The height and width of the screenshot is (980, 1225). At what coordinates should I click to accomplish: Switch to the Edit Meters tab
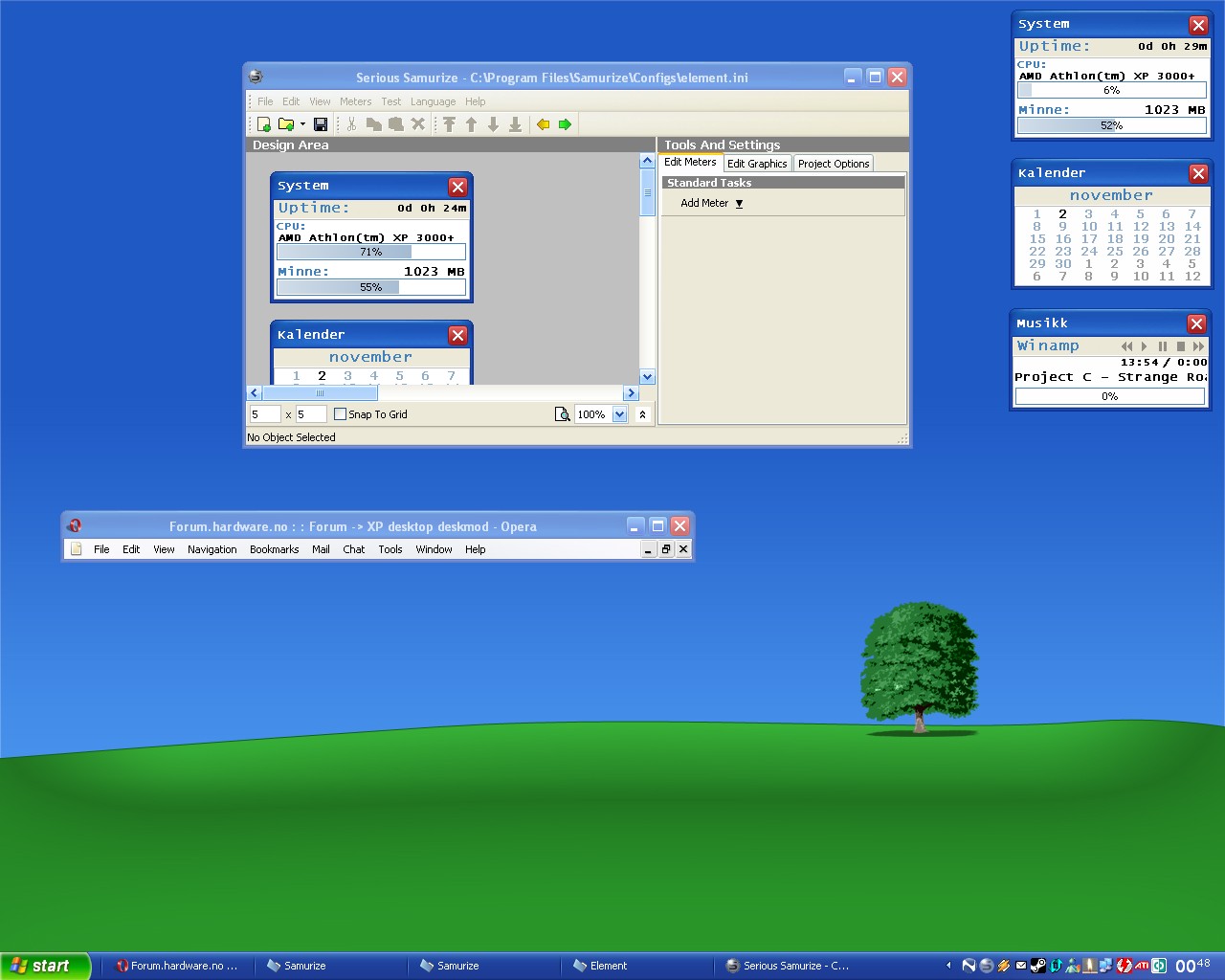click(x=690, y=163)
